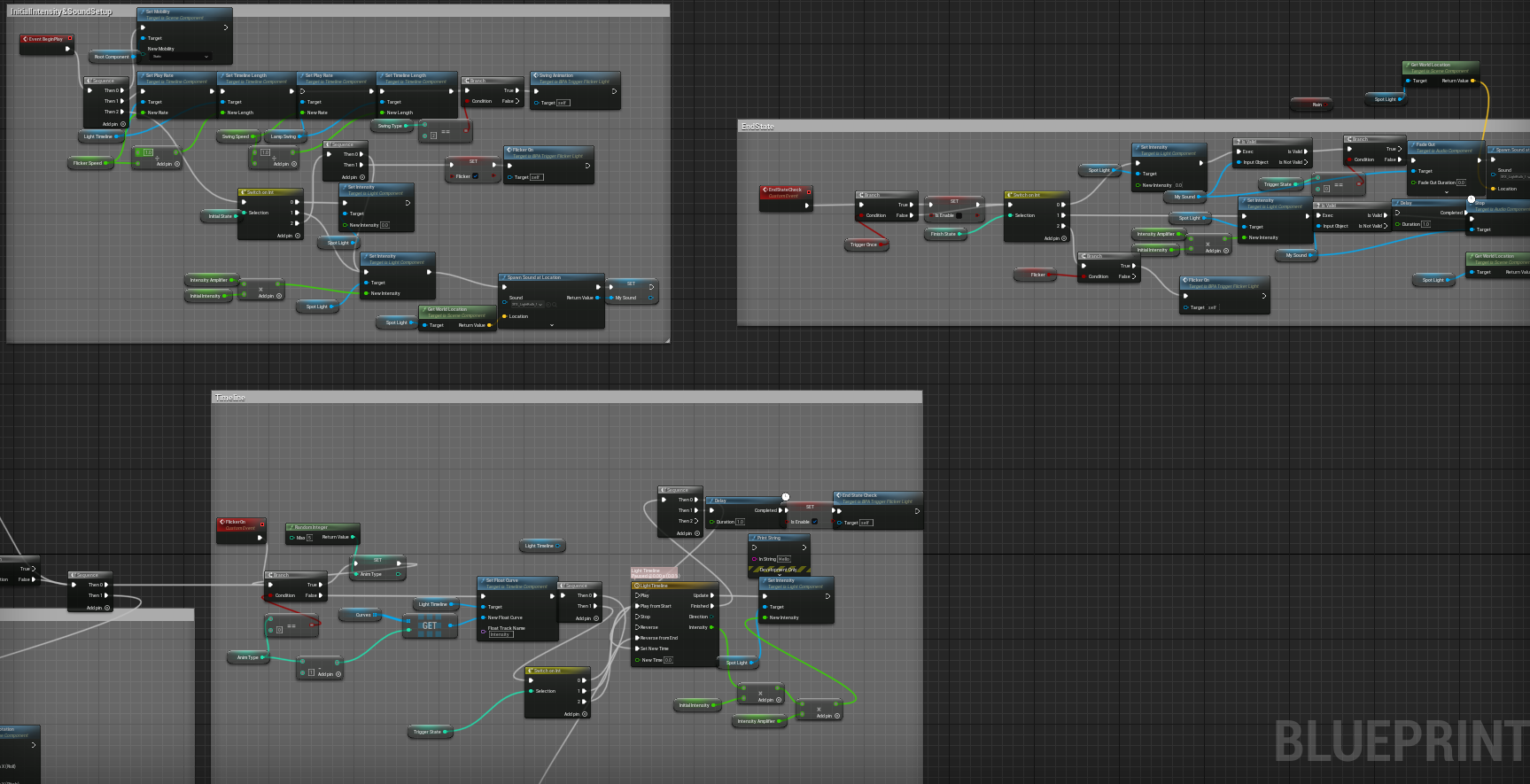Image resolution: width=1530 pixels, height=784 pixels.
Task: Click the Play from Start timeline input pin
Action: [x=638, y=606]
